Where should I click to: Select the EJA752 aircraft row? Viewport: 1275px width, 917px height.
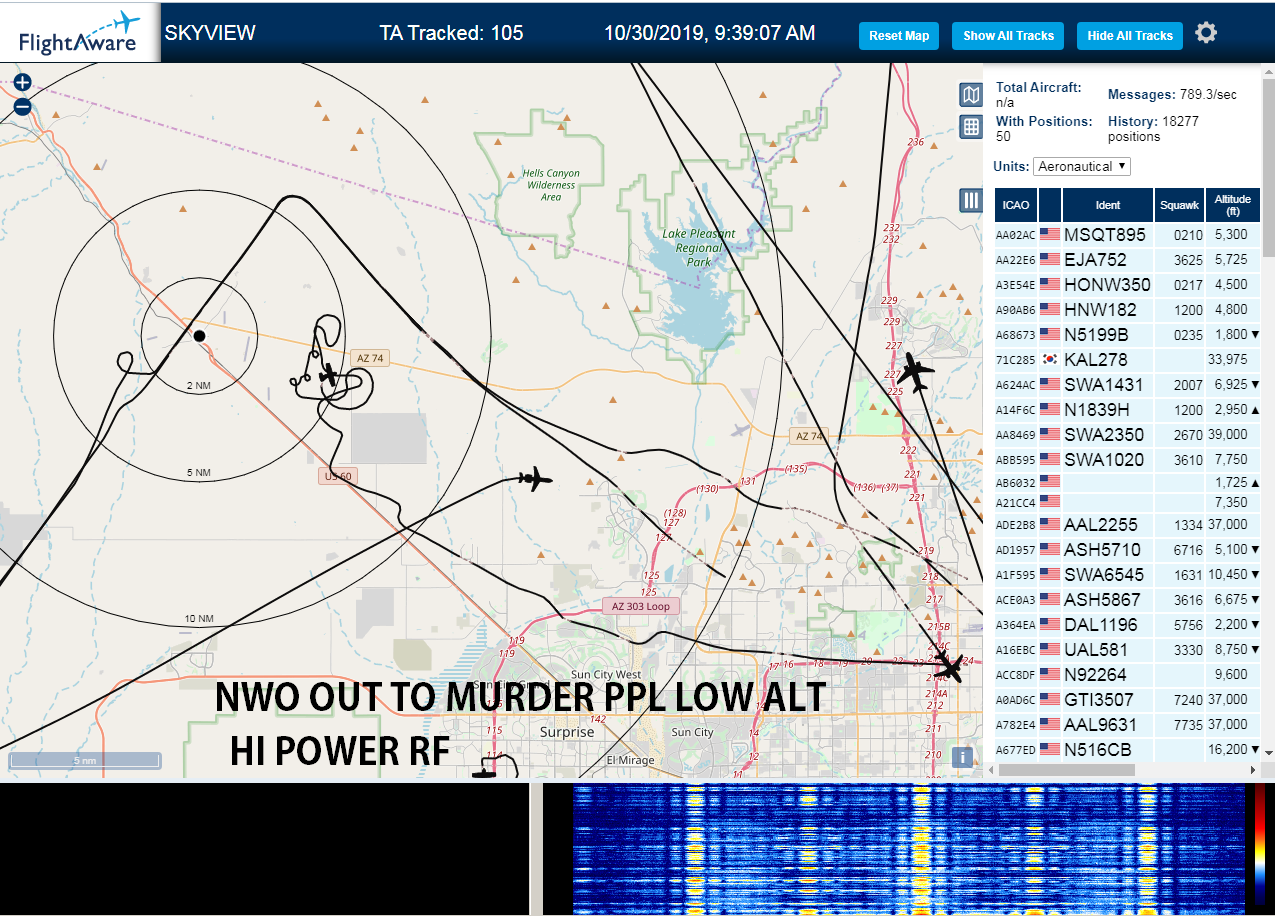1128,259
